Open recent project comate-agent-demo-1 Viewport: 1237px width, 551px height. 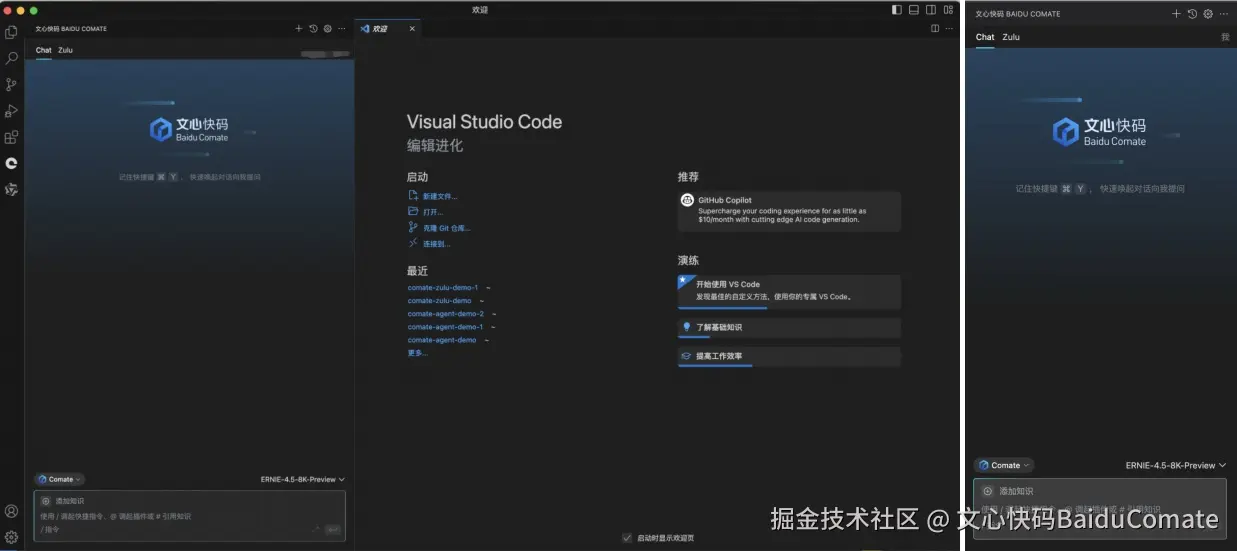(x=445, y=327)
